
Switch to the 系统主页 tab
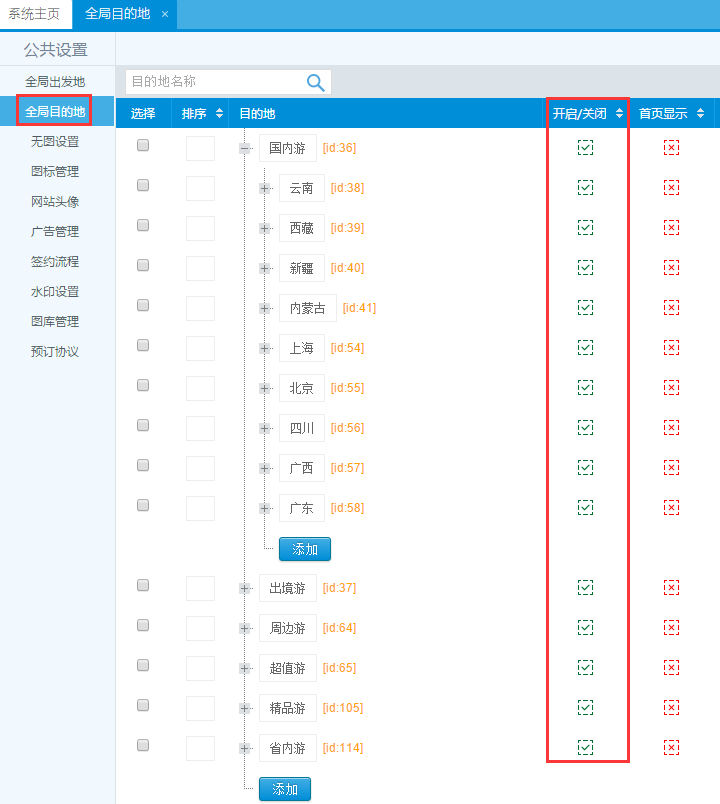(34, 15)
